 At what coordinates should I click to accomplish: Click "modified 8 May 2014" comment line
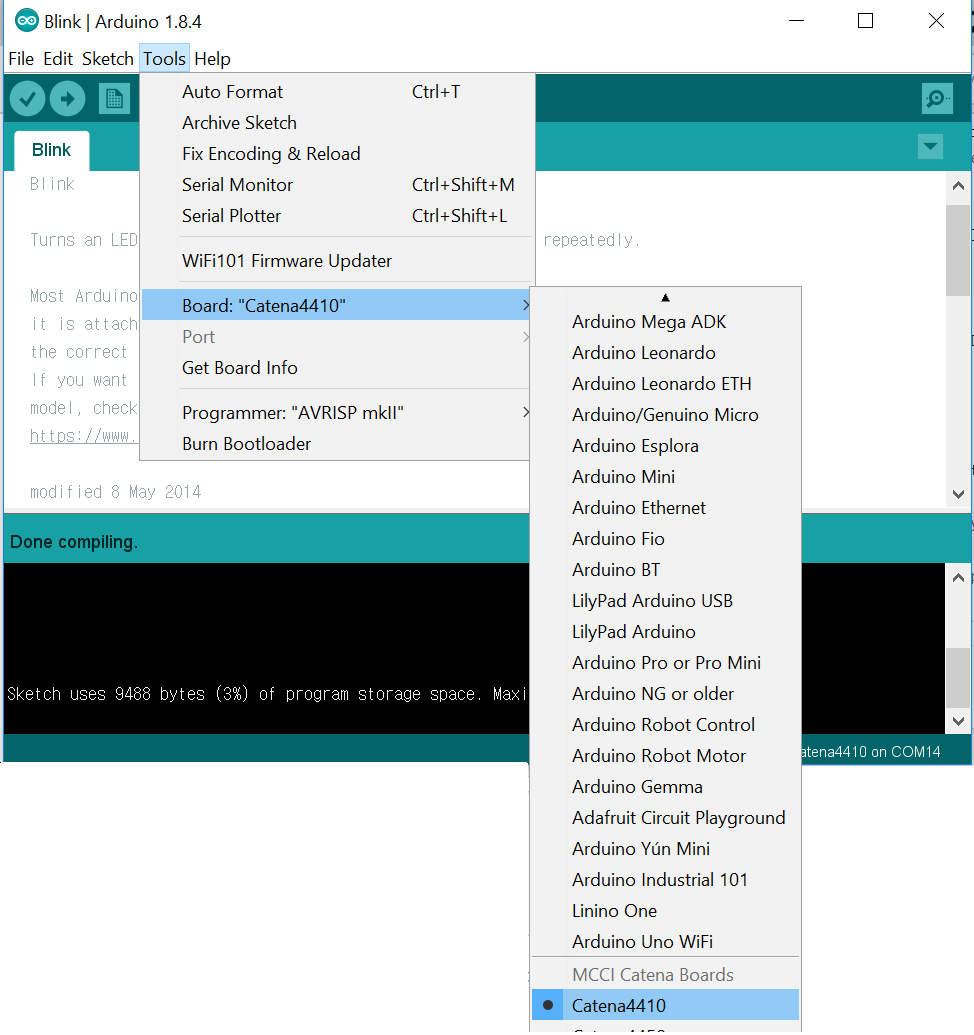115,492
